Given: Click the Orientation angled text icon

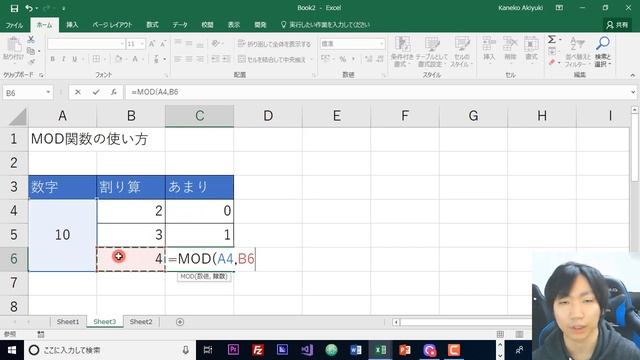Looking at the screenshot, I should pos(216,44).
